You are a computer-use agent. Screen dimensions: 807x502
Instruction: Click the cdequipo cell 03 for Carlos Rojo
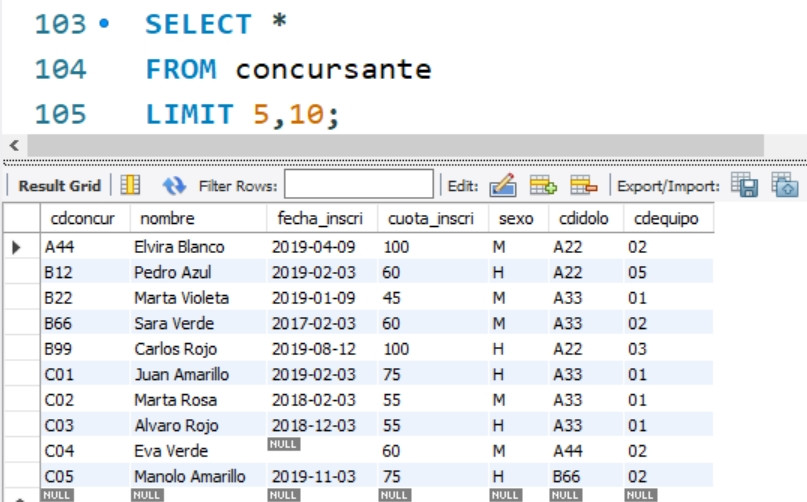[668, 349]
